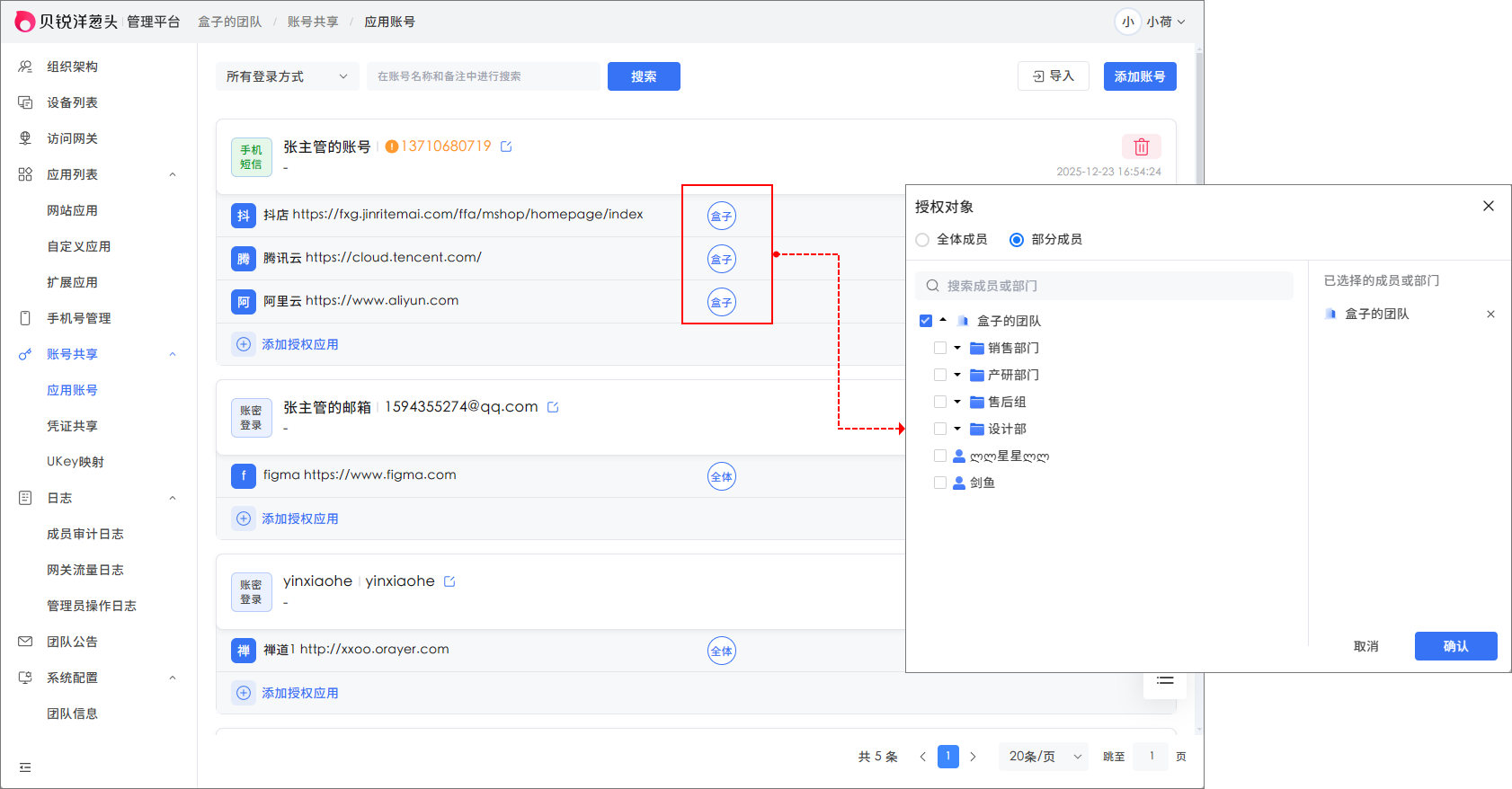1512x789 pixels.
Task: Click the 添加账号 button
Action: click(x=1139, y=76)
